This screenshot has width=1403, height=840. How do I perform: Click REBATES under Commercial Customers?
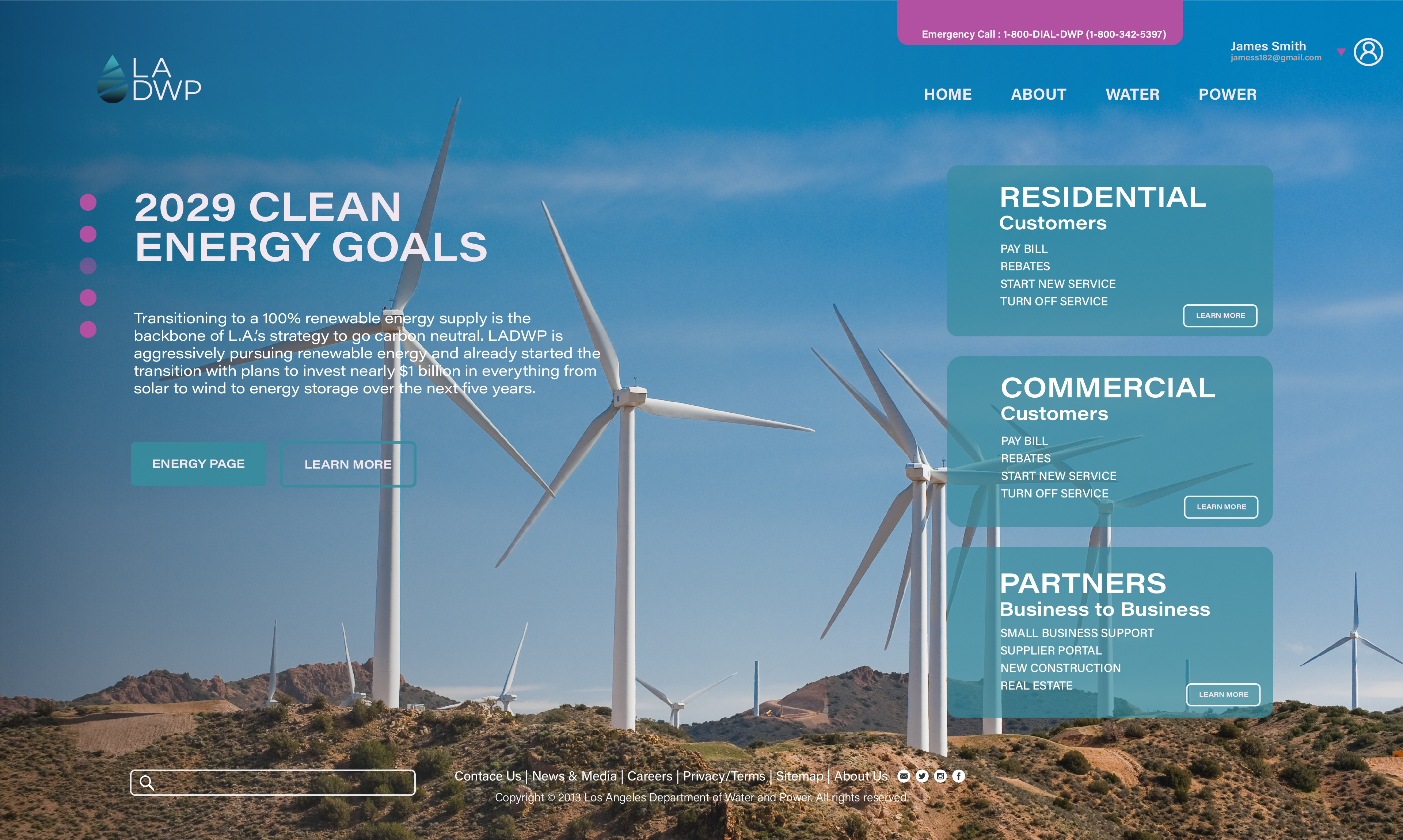tap(1025, 458)
